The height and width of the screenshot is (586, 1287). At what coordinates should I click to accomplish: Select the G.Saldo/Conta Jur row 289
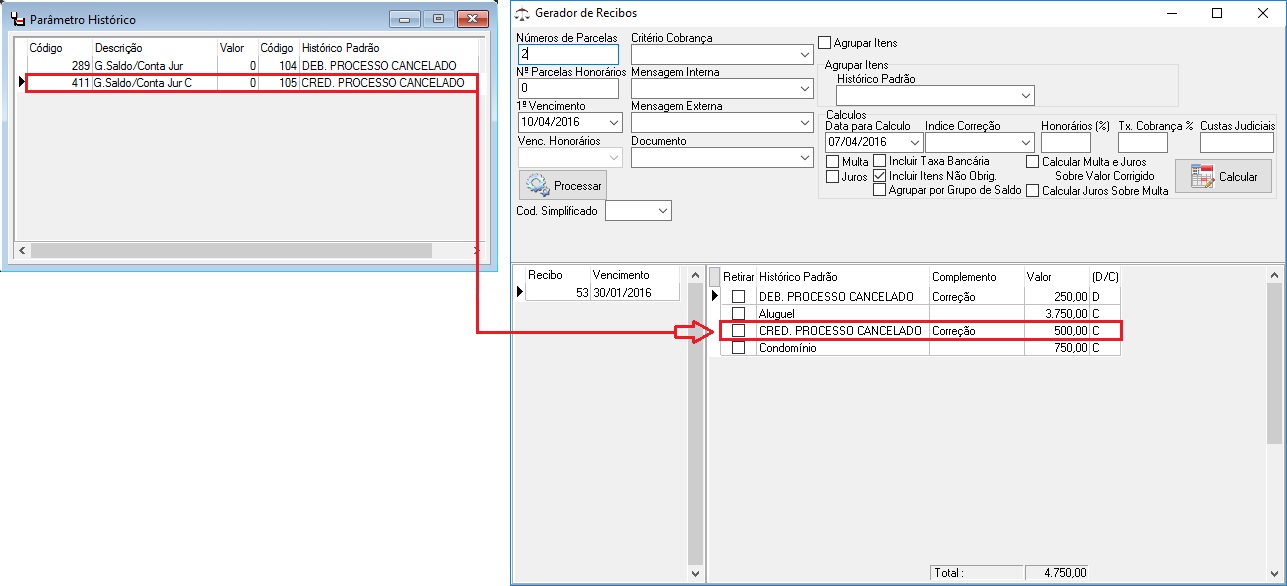[x=138, y=66]
